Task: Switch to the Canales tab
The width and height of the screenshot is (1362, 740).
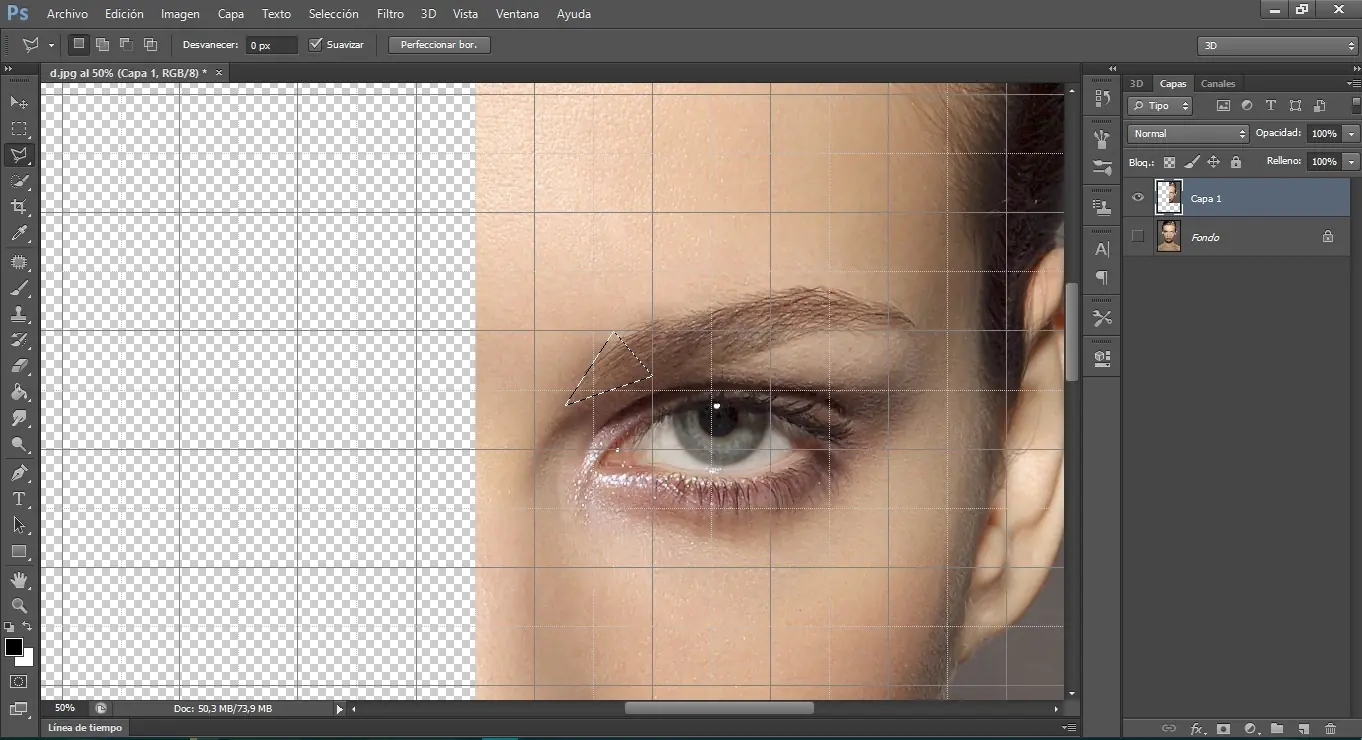Action: (x=1217, y=84)
